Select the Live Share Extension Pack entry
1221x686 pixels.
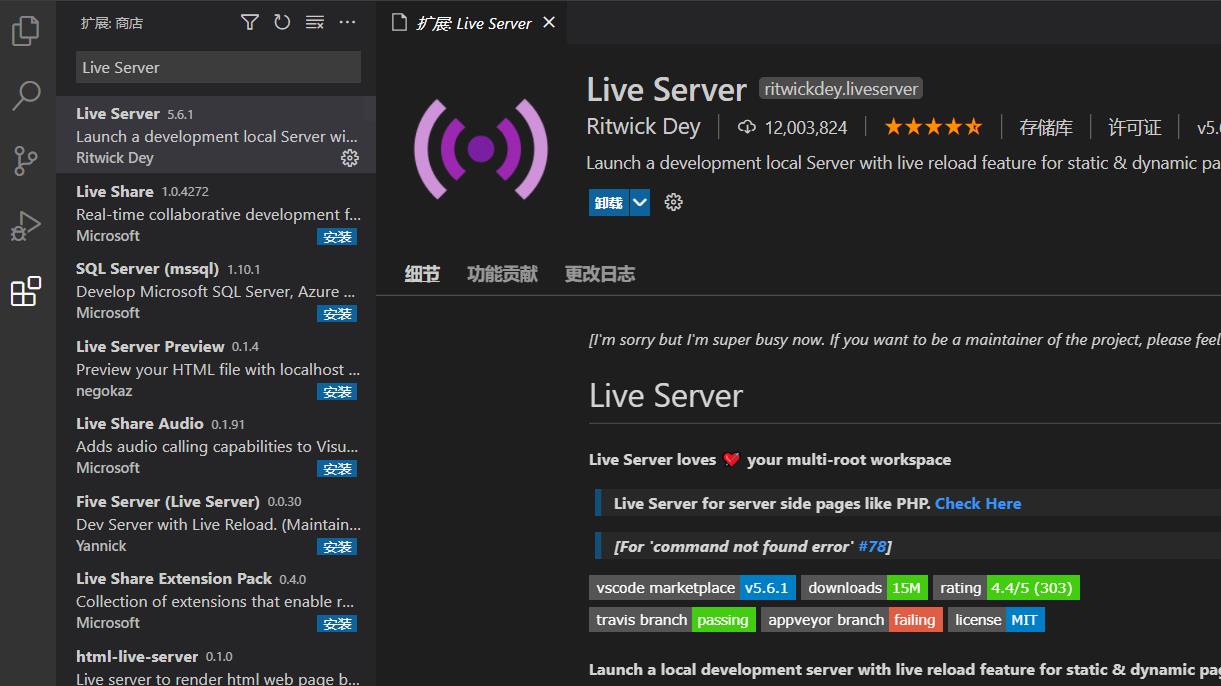216,600
